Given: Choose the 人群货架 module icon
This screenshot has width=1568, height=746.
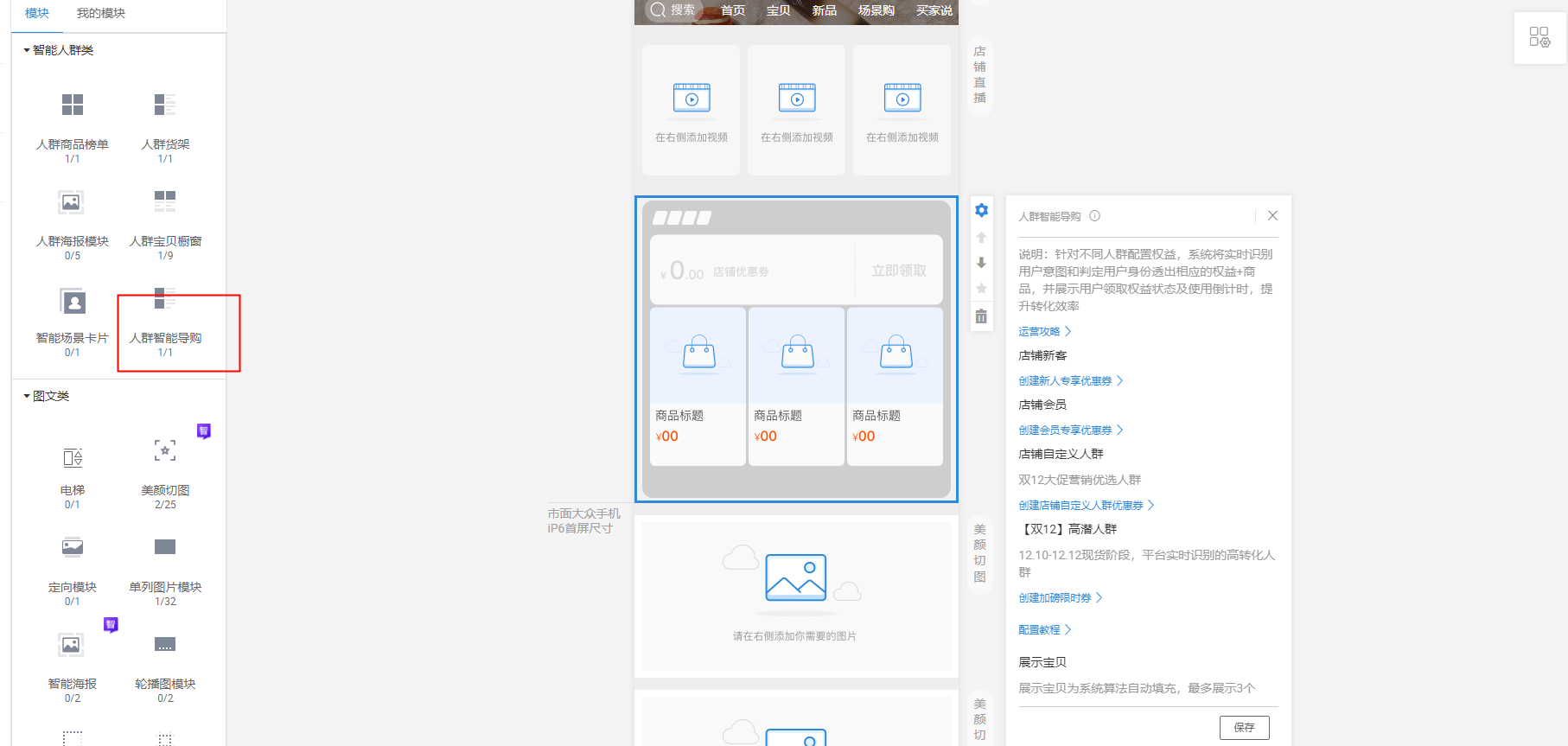Looking at the screenshot, I should [x=165, y=105].
